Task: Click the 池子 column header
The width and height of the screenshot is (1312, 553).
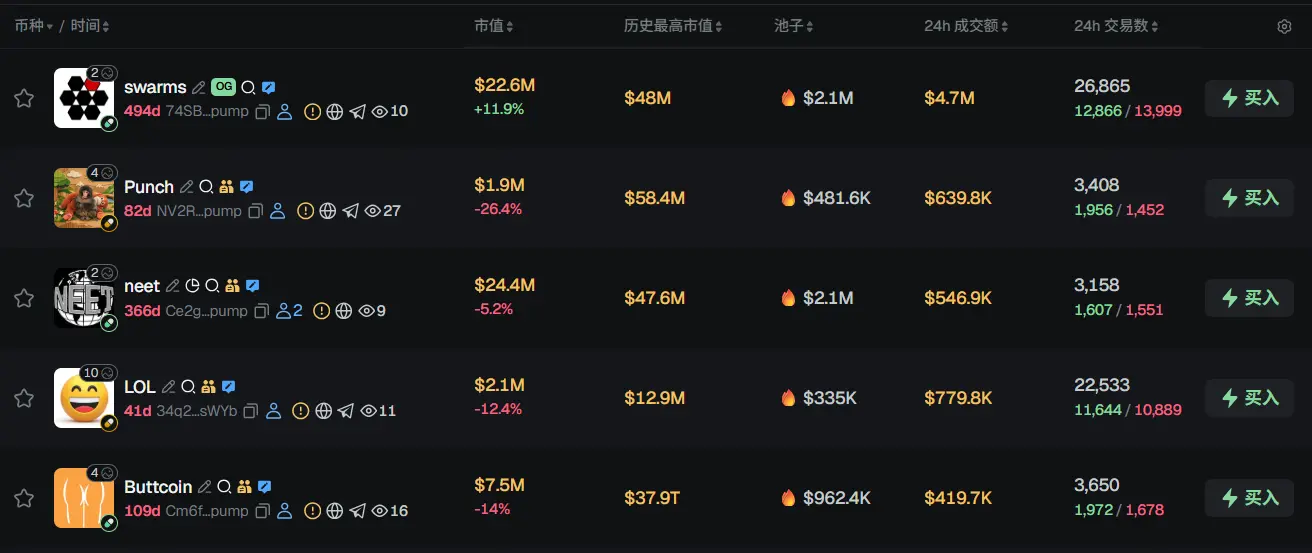Action: tap(793, 26)
